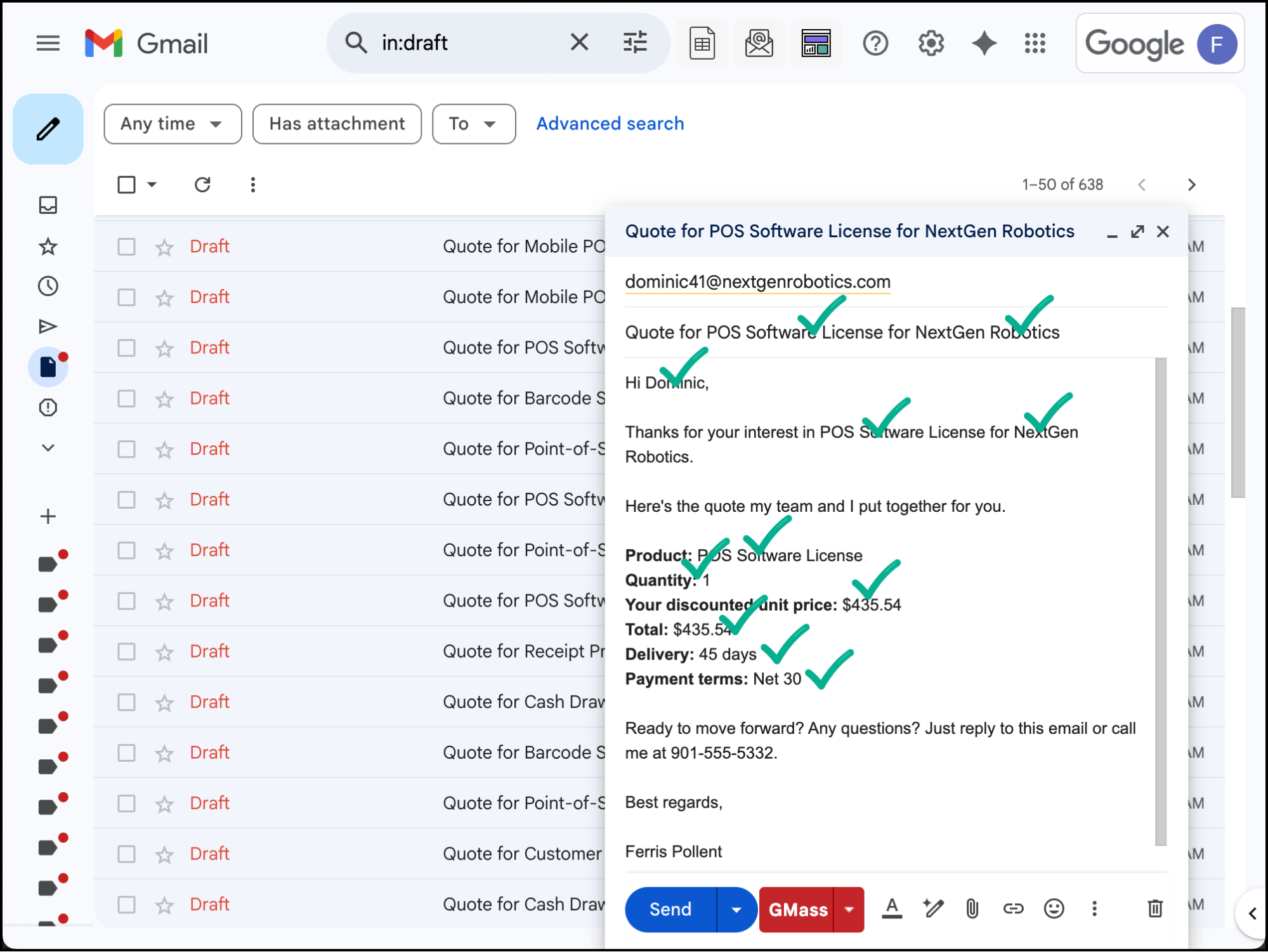This screenshot has height=952, width=1268.
Task: Refresh the draft list
Action: tap(202, 185)
